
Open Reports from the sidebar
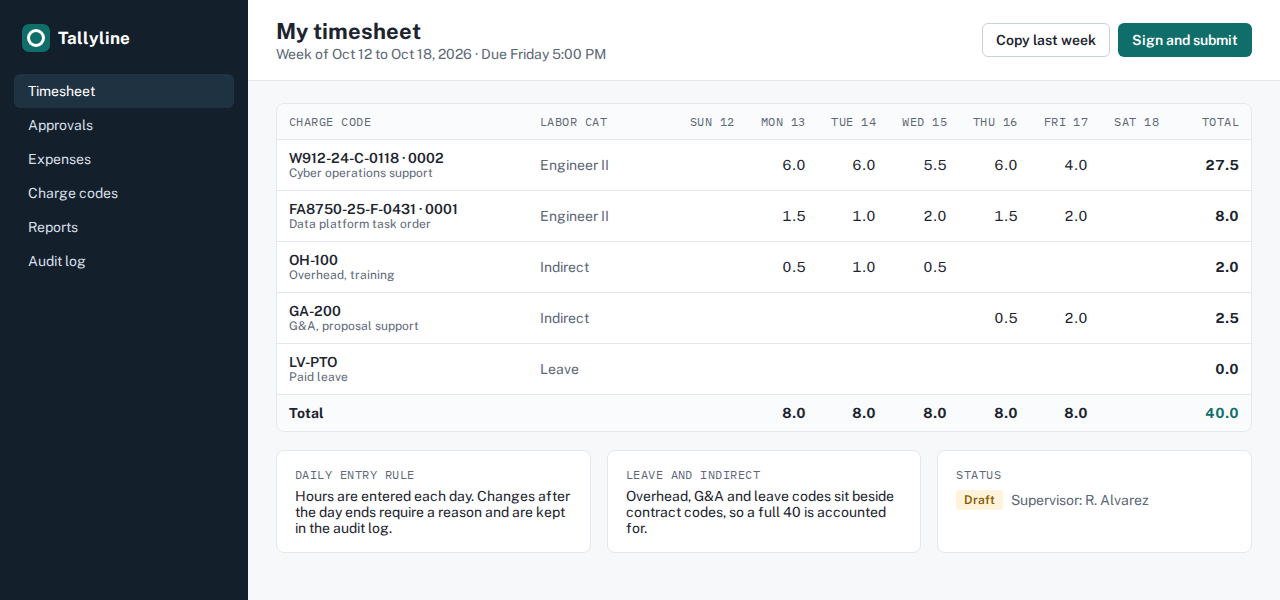(124, 227)
